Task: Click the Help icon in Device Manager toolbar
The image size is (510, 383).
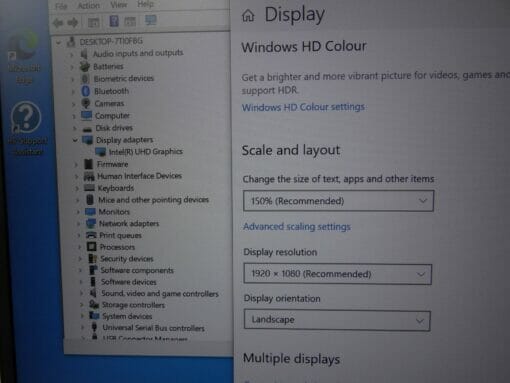Action: [114, 21]
